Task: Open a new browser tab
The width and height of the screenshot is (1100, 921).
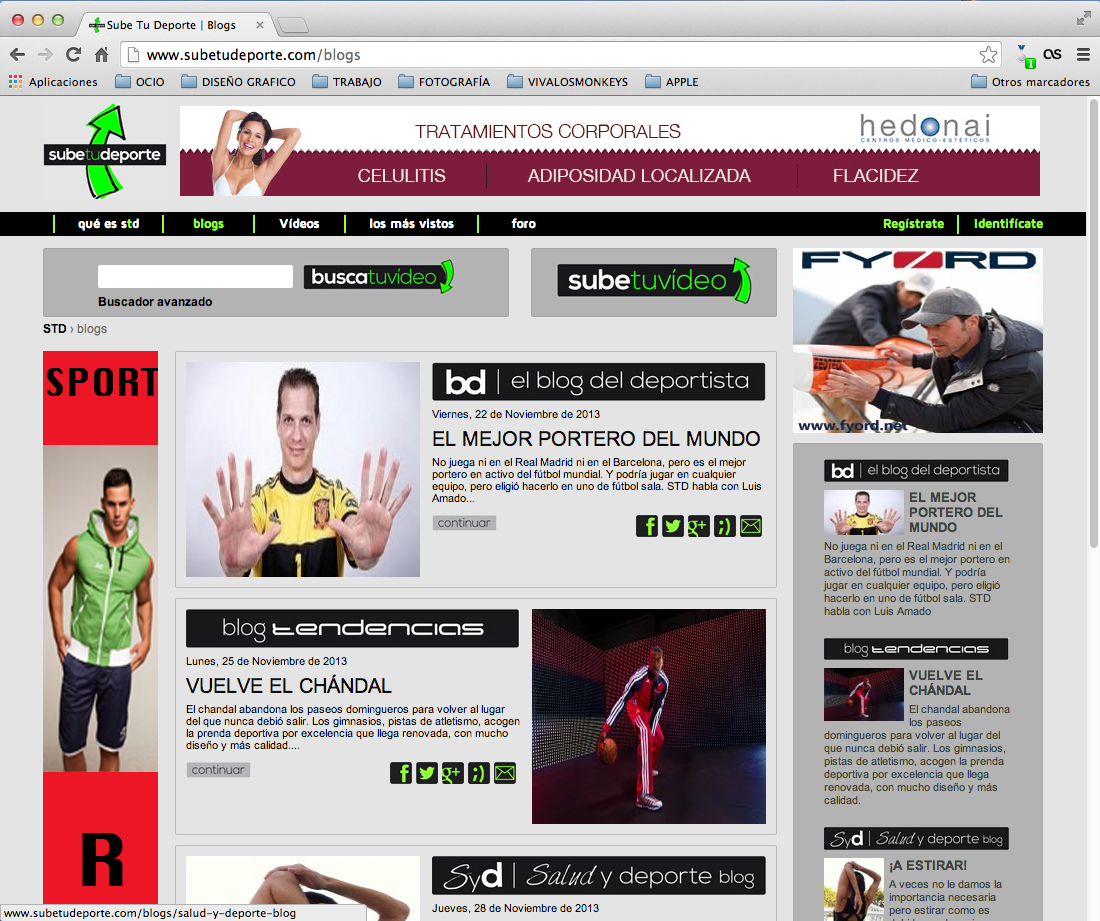Action: pos(293,26)
